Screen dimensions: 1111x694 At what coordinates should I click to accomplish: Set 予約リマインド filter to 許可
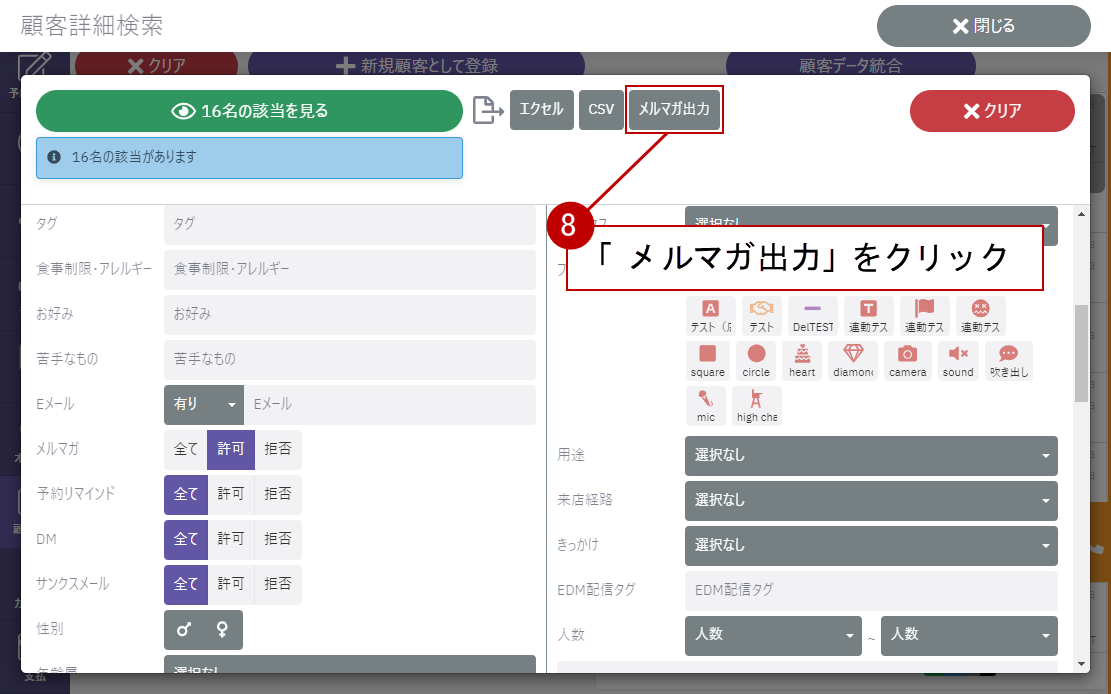[x=231, y=495]
